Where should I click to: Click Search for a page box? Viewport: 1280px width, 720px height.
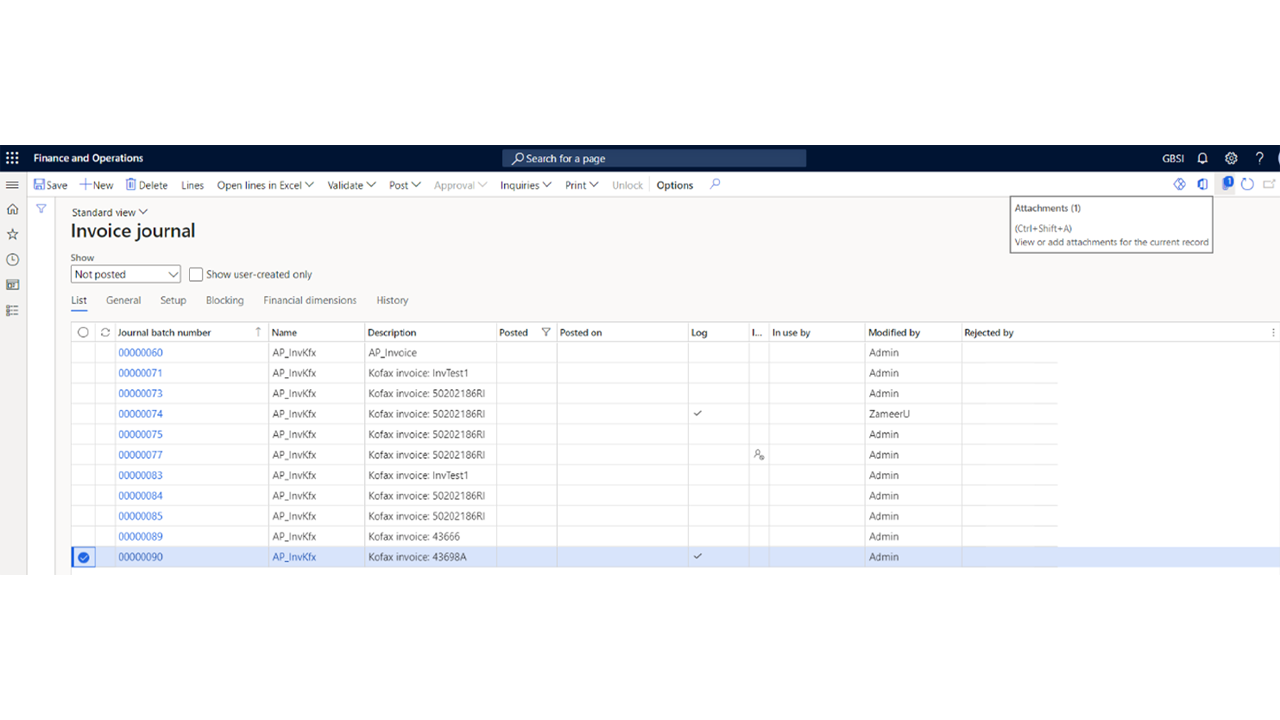click(654, 158)
